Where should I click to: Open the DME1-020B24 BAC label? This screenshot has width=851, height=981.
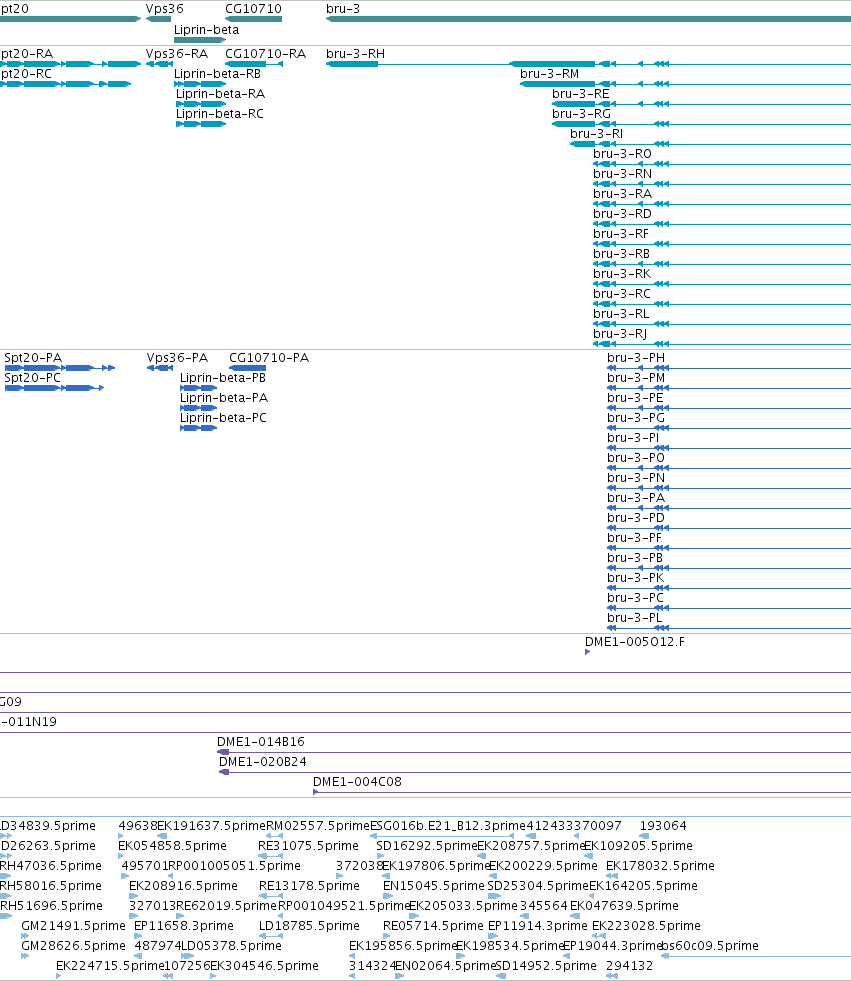[263, 762]
